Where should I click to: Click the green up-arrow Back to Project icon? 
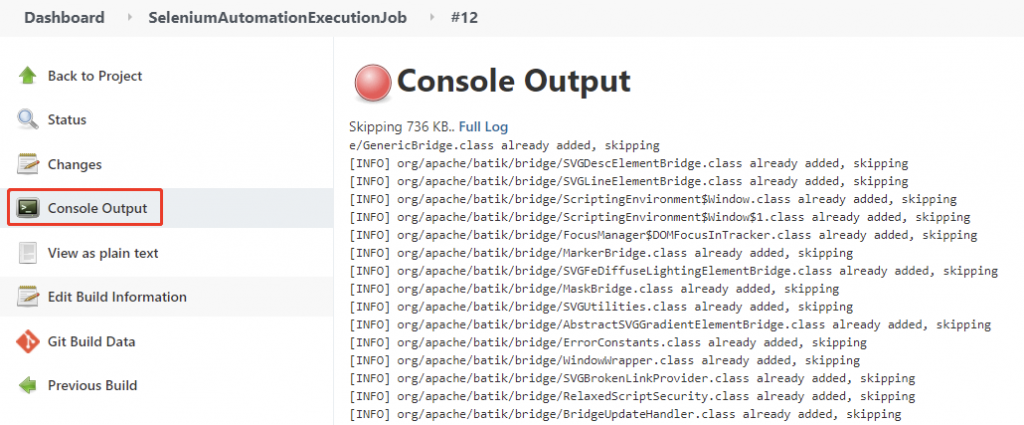(28, 76)
